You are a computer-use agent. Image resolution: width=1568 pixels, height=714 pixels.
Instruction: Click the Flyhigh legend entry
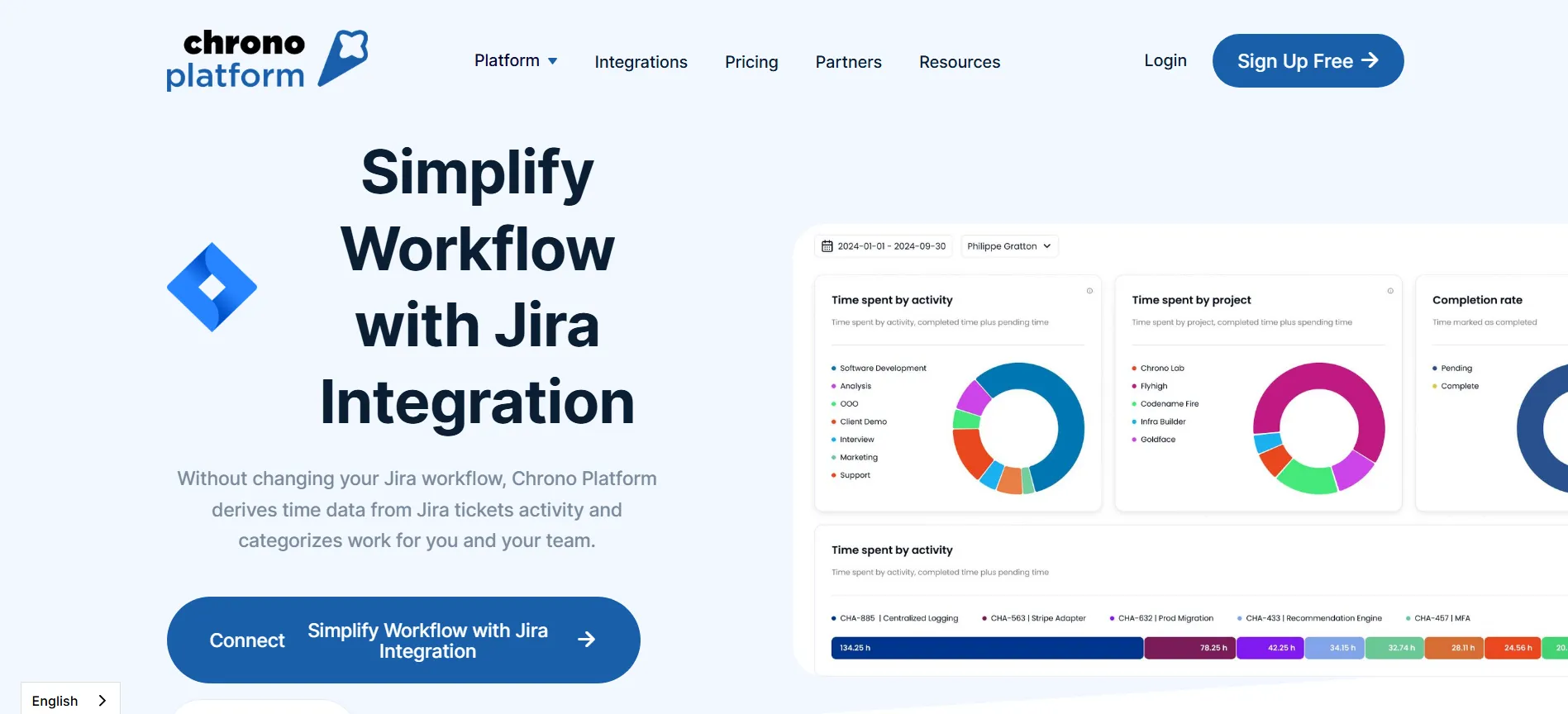pyautogui.click(x=1150, y=386)
